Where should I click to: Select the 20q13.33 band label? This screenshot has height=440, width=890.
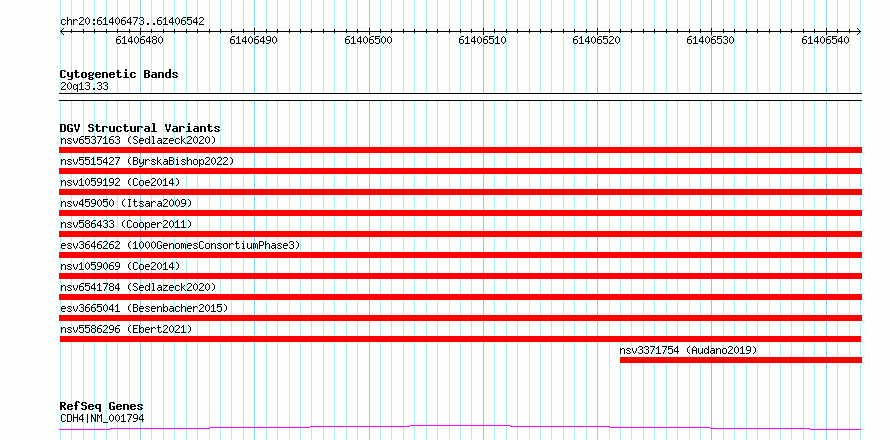(84, 87)
